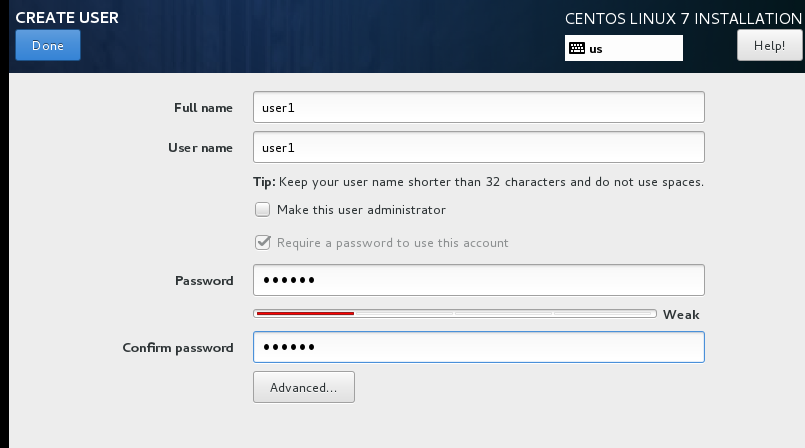Enable Make this user administrator checkbox
805x448 pixels.
coord(262,209)
